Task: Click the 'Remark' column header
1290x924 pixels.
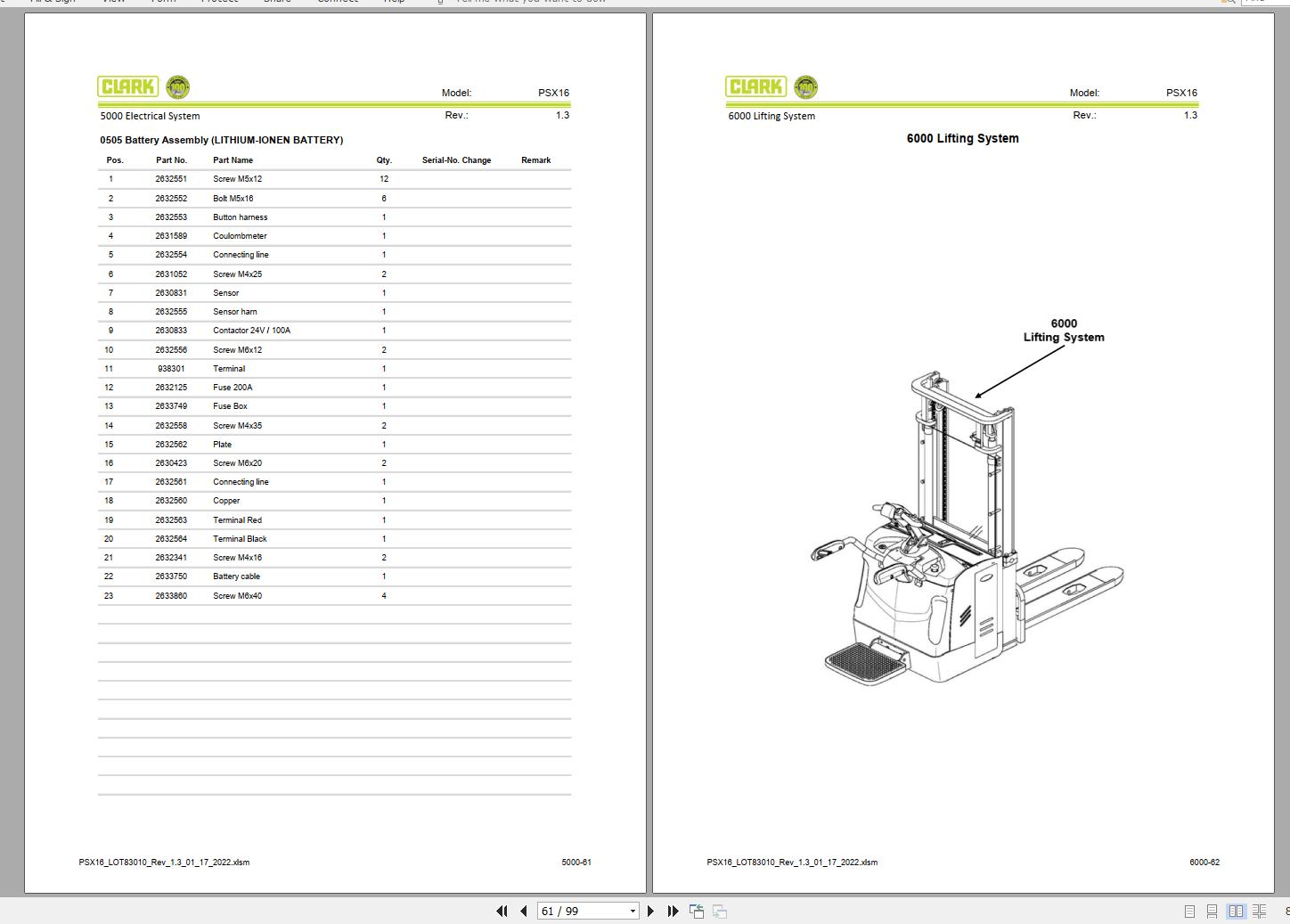Action: coord(535,160)
